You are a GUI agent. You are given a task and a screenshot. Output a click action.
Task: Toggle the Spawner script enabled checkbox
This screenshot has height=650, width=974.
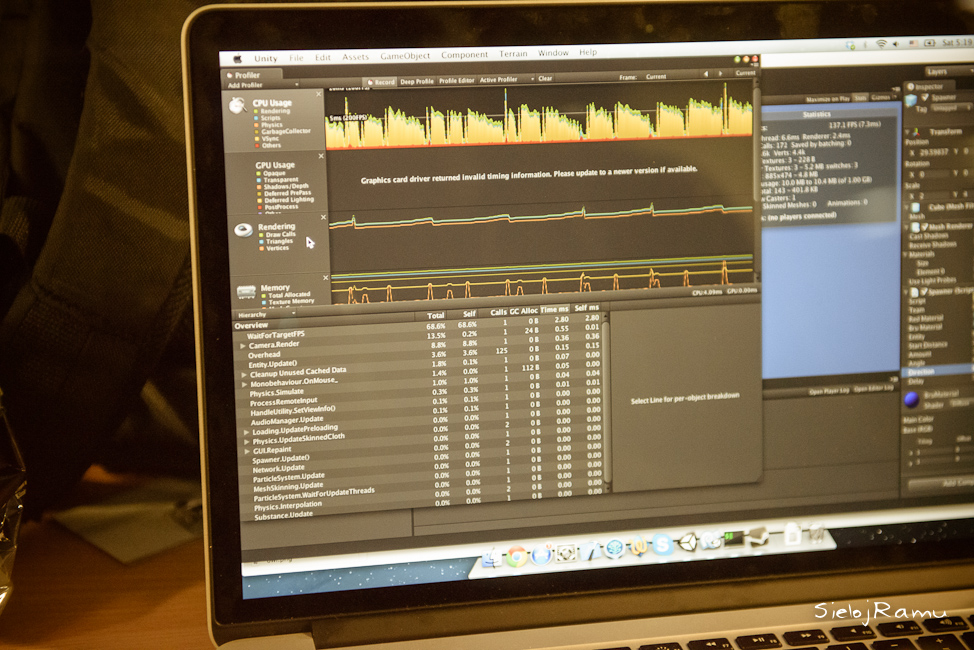(x=924, y=291)
